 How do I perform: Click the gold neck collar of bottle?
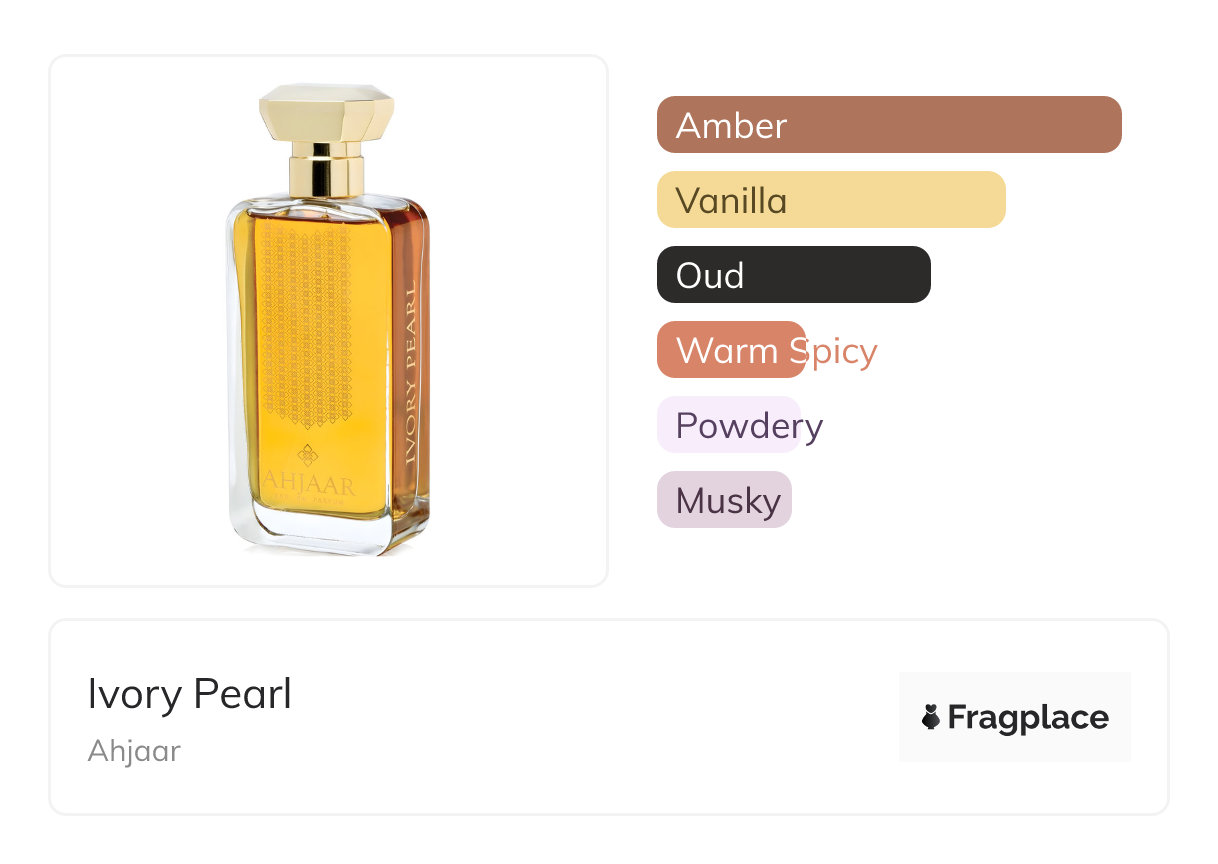click(327, 170)
